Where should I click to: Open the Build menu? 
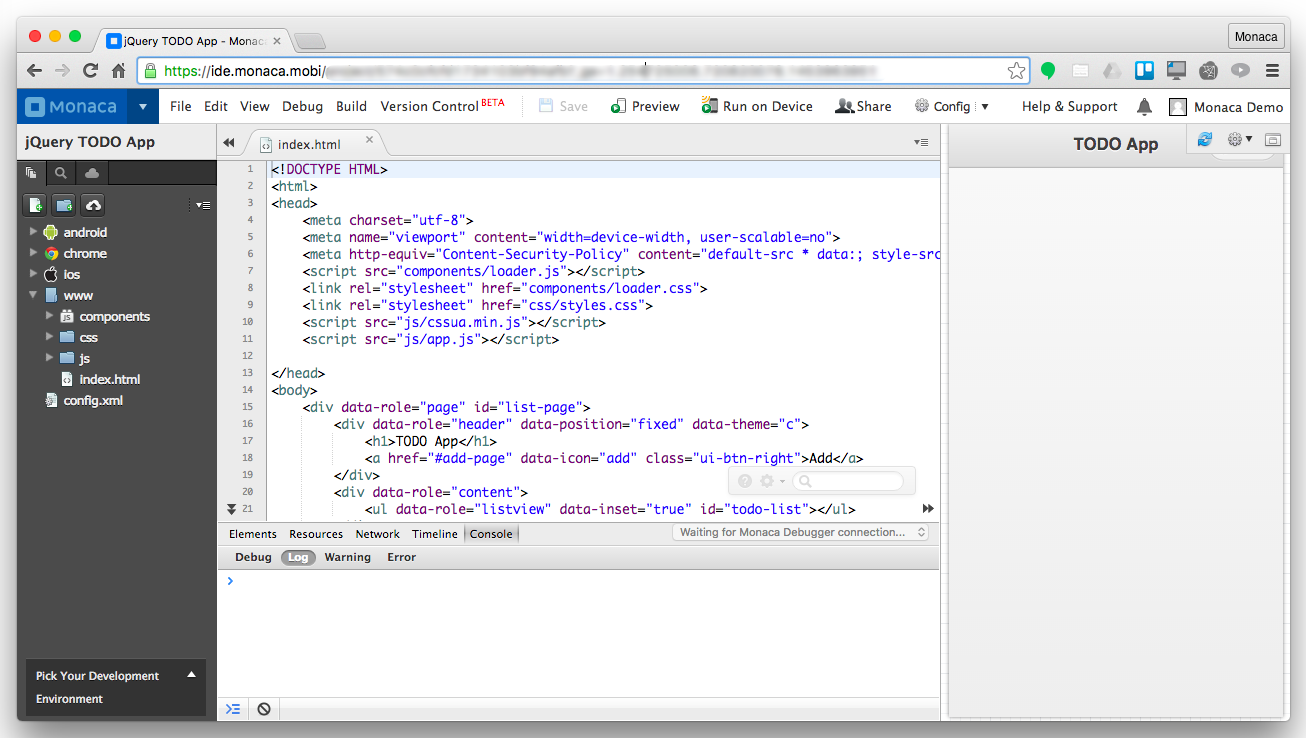[x=351, y=106]
